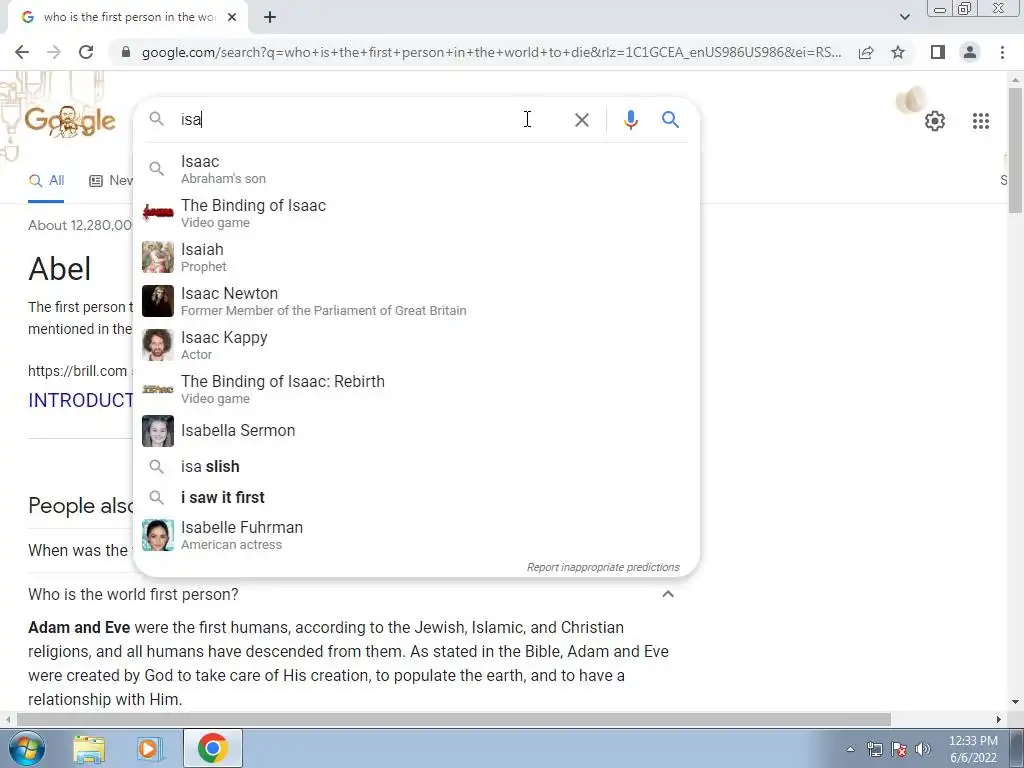This screenshot has width=1024, height=768.
Task: Click the vertical scrollbar thumb
Action: click(1016, 149)
